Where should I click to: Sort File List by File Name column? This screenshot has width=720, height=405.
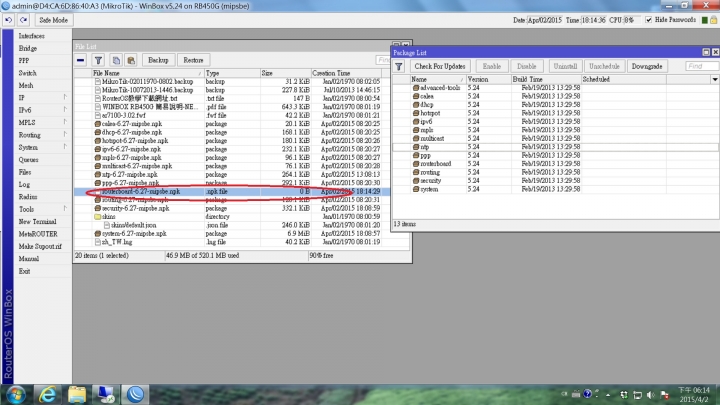point(147,73)
